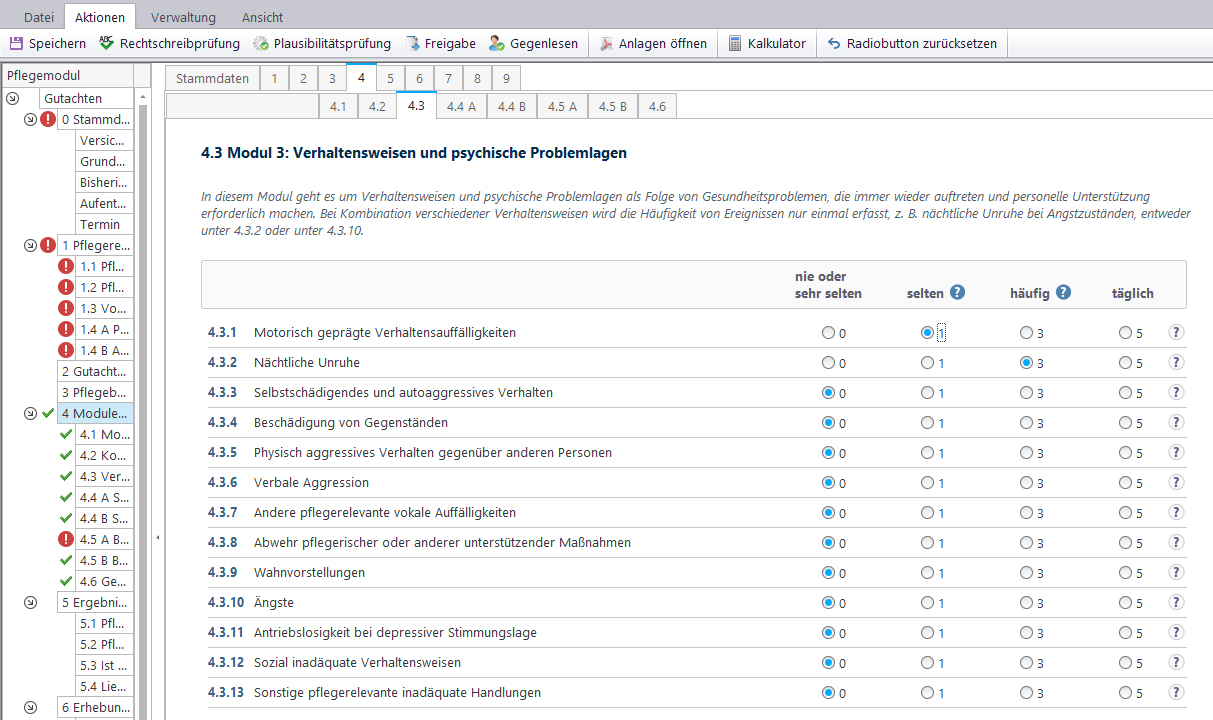Open help icon for row 4.3.7

click(x=1176, y=513)
